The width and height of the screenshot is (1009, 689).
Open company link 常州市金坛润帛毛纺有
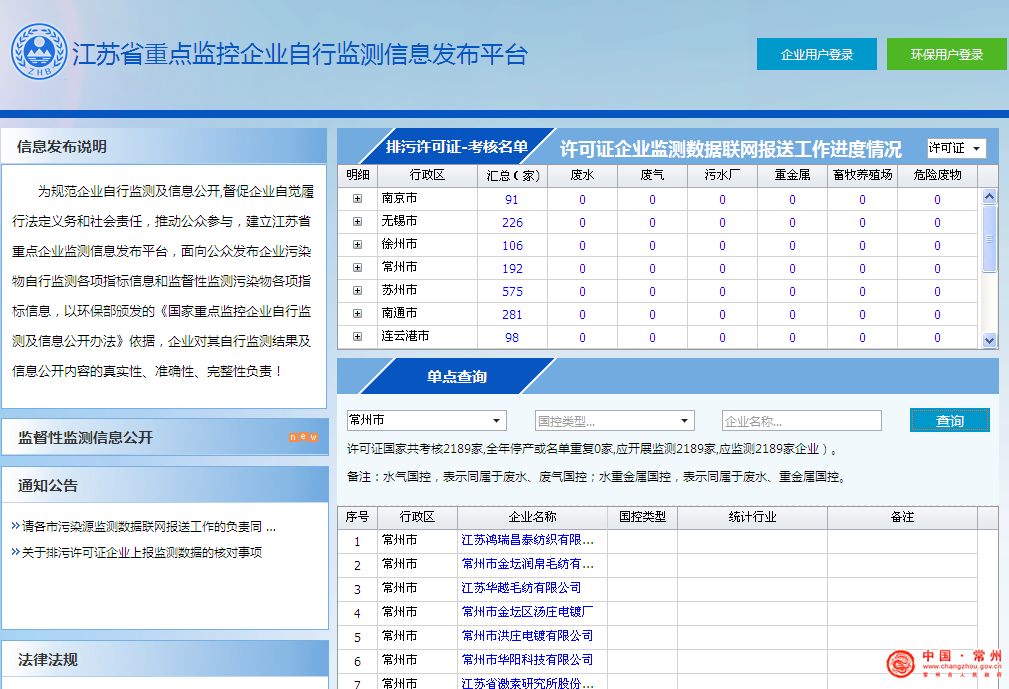527,564
